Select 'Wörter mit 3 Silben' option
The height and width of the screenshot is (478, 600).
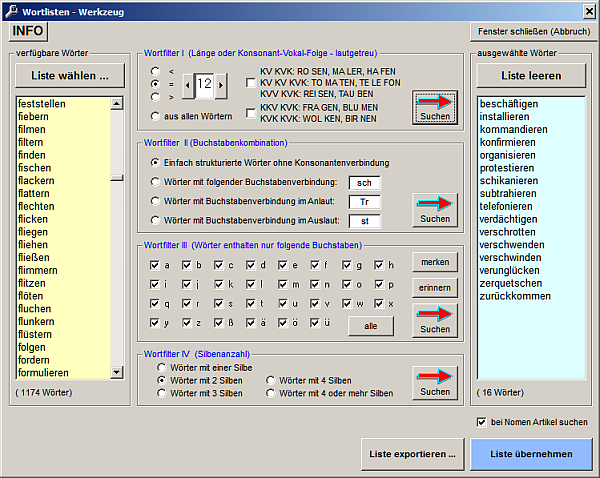162,393
